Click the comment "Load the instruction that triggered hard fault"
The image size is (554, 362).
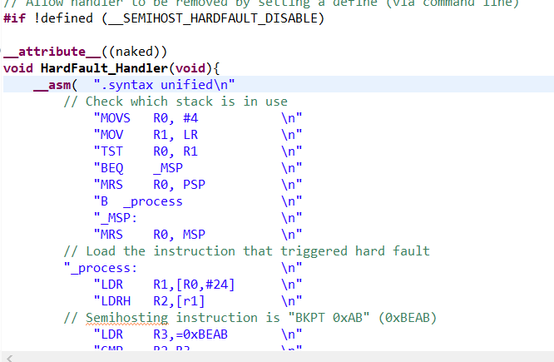[247, 251]
